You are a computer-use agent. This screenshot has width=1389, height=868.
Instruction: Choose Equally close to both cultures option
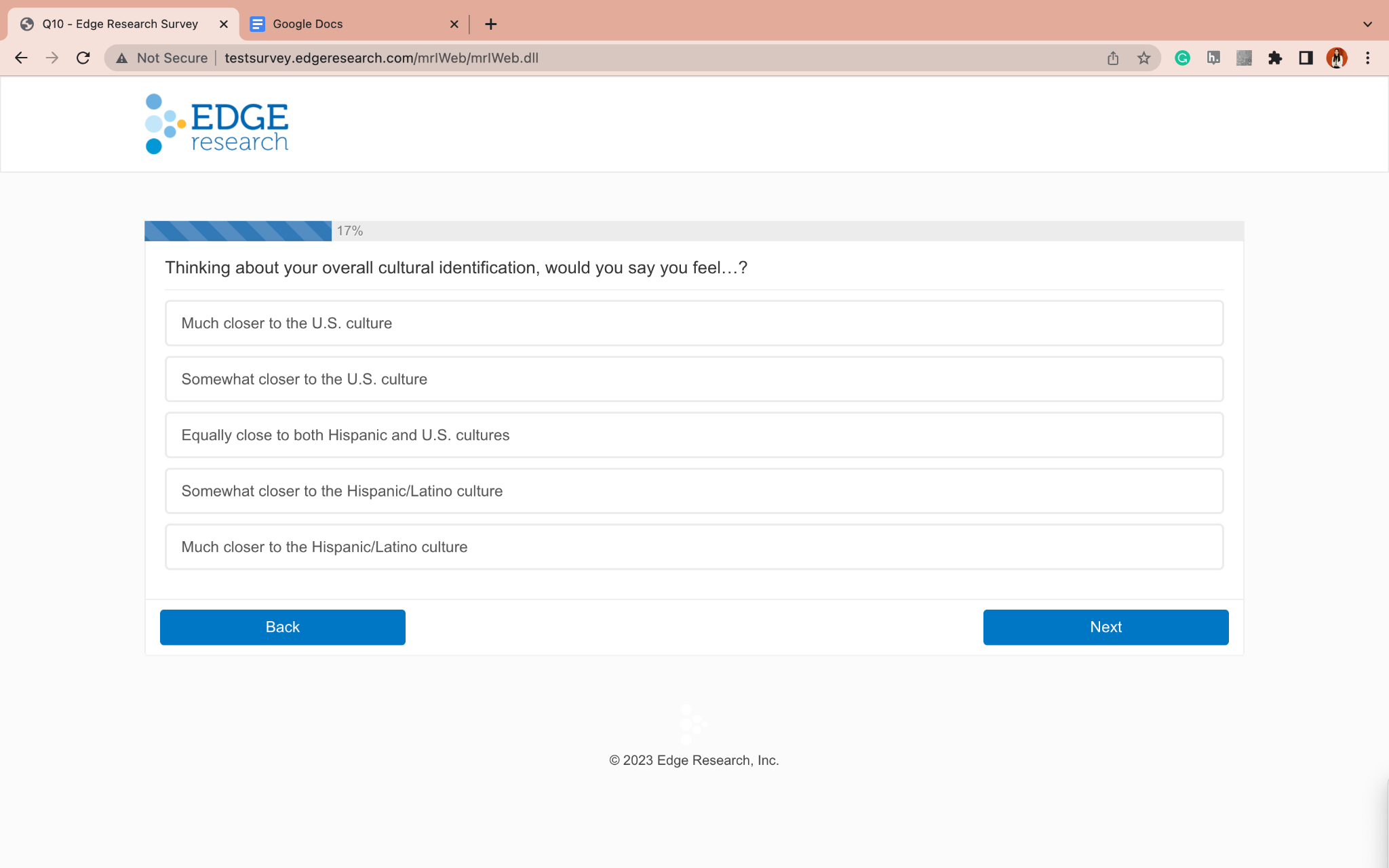[x=693, y=435]
